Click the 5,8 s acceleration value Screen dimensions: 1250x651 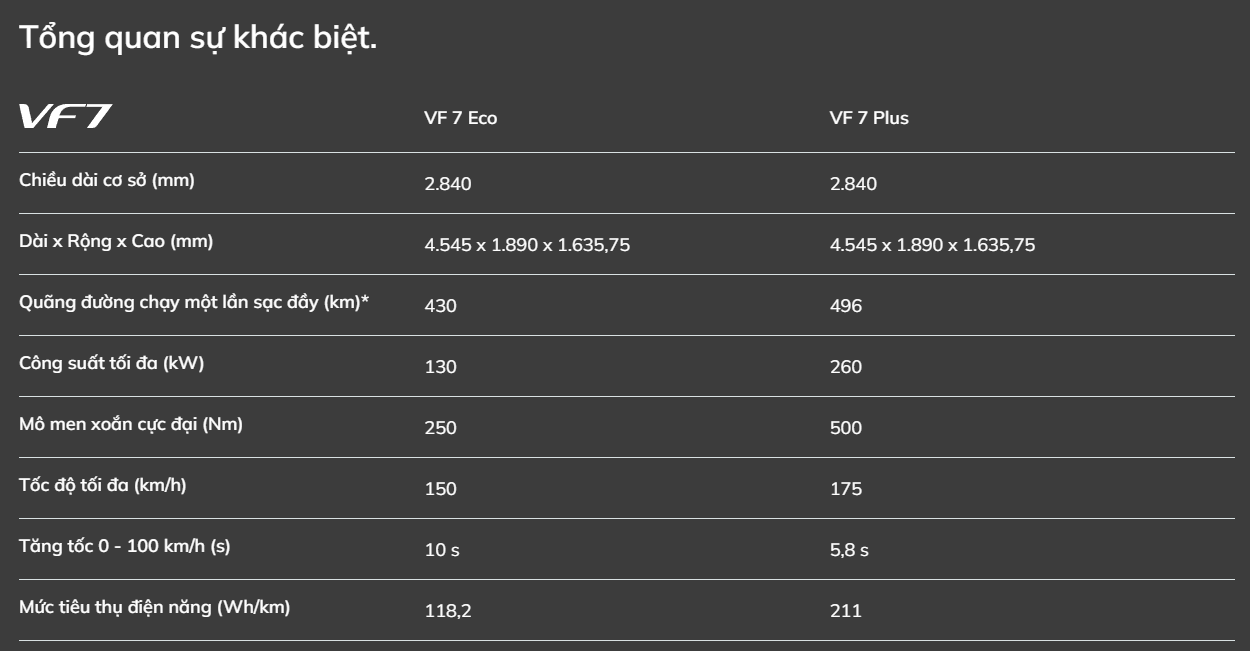pyautogui.click(x=849, y=550)
